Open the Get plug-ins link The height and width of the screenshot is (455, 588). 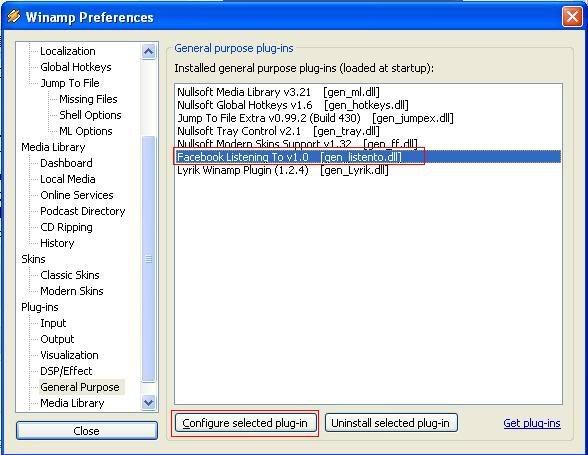(532, 423)
